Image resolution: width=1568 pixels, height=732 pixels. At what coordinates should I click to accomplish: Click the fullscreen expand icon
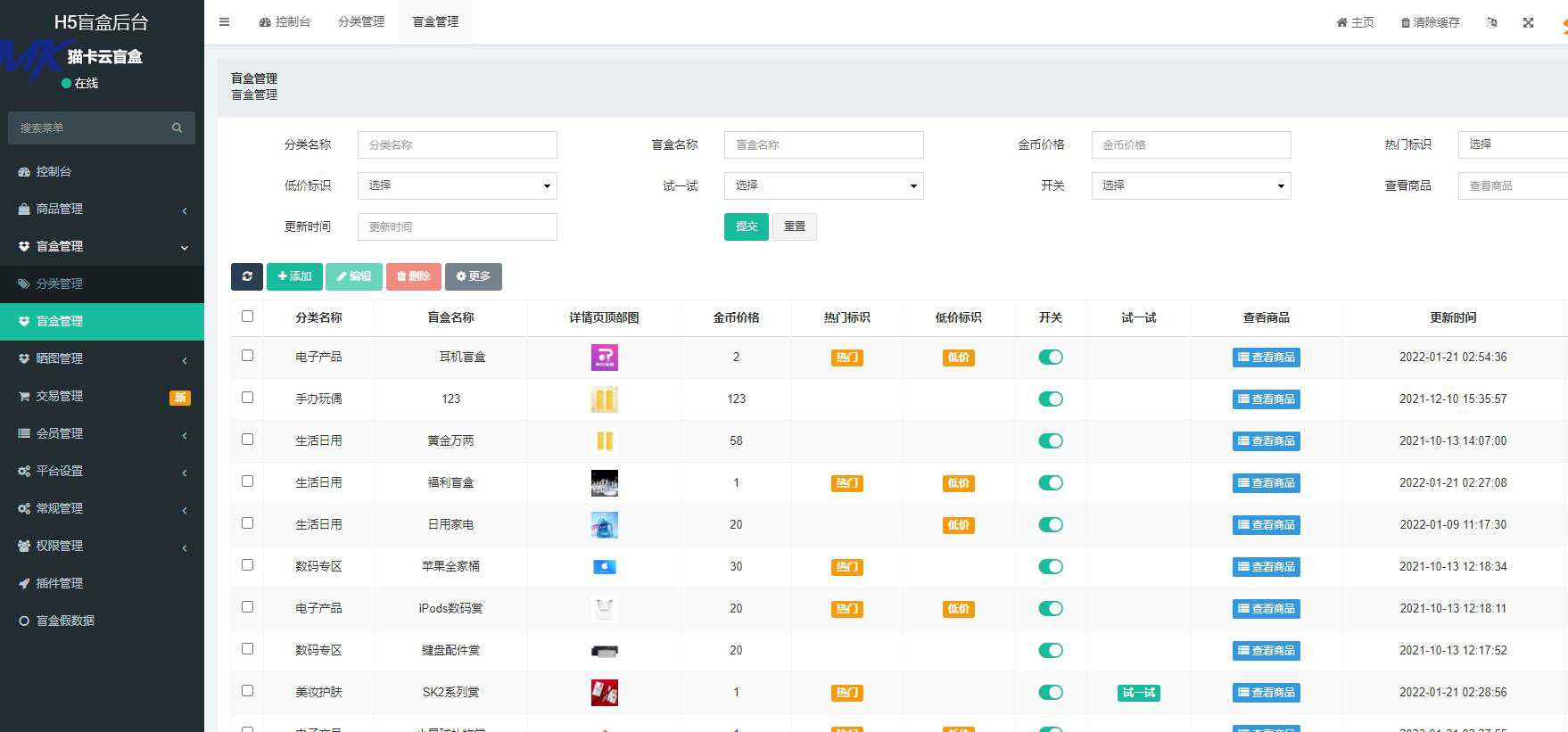click(1528, 22)
